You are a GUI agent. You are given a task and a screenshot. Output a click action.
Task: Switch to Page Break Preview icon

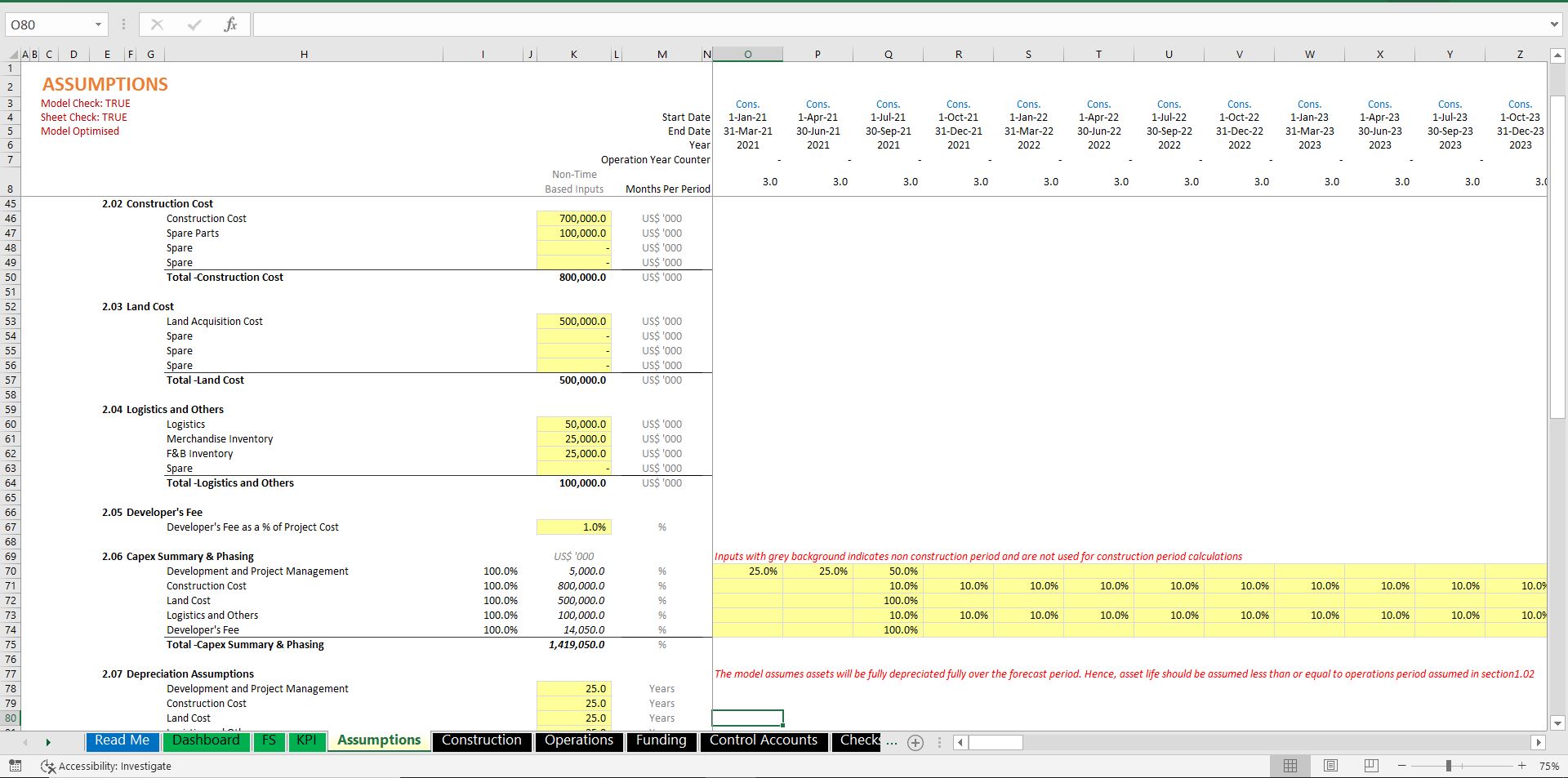1371,766
